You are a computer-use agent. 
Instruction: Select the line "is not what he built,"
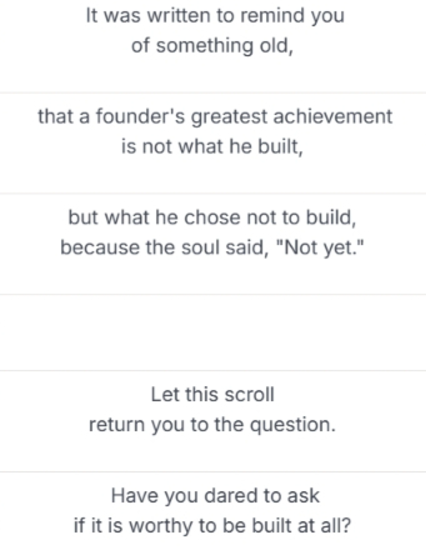(212, 147)
